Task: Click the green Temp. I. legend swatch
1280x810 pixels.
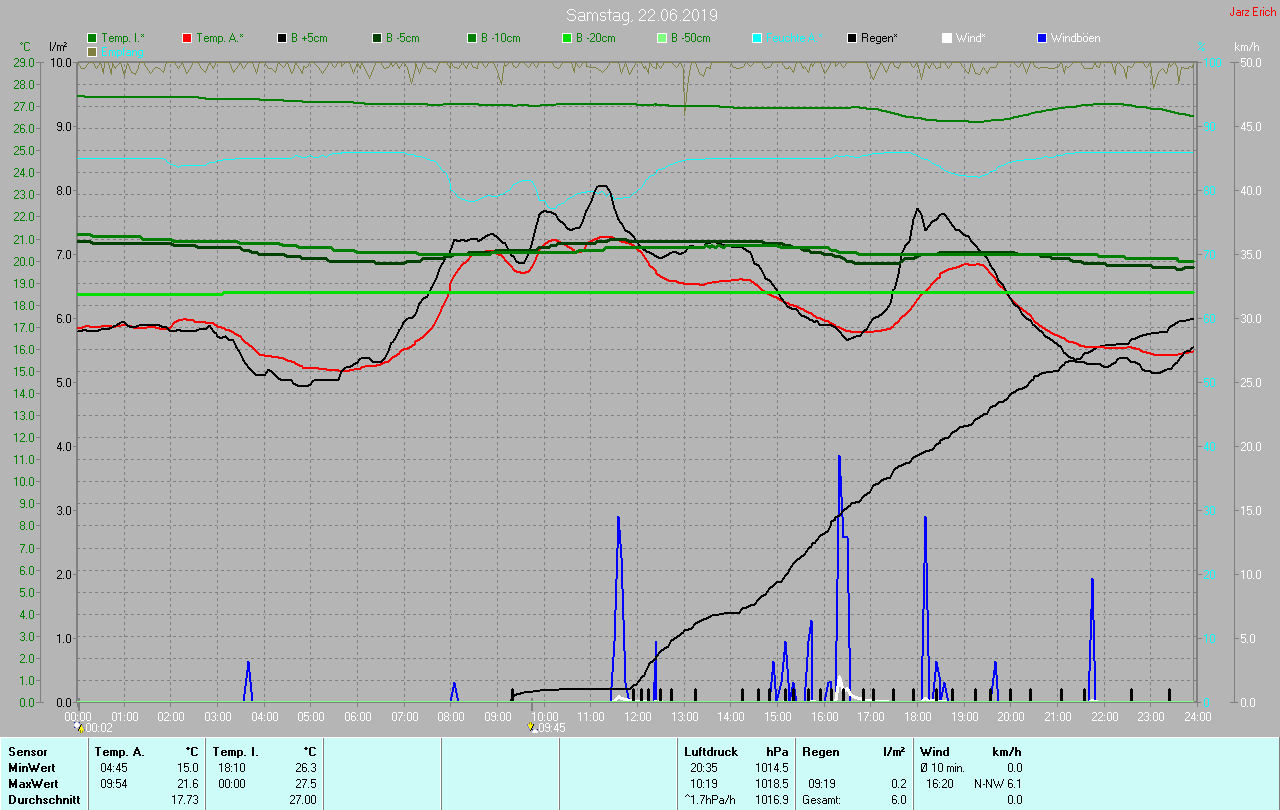Action: pos(92,38)
